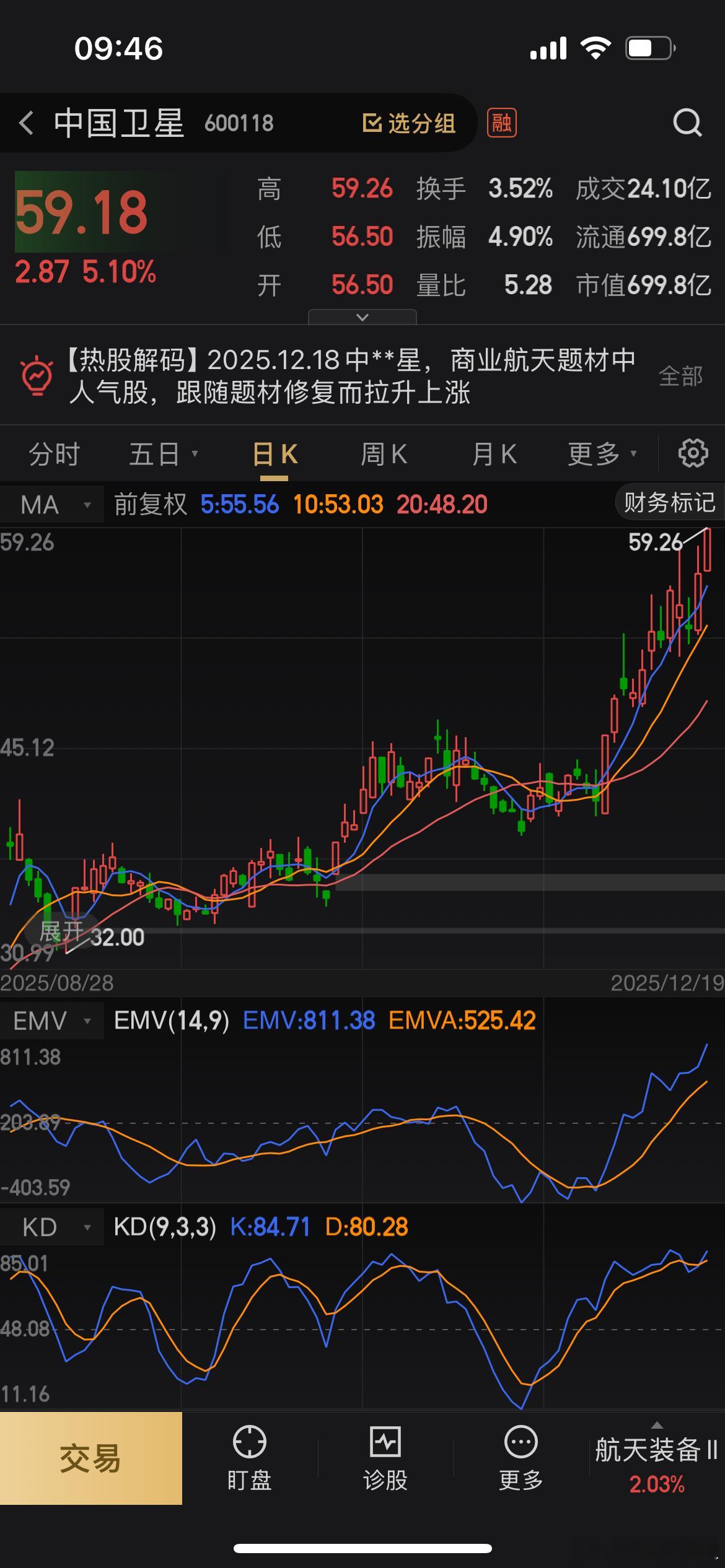
Task: Tap 成交24.10亿 turnover amount
Action: click(x=643, y=188)
